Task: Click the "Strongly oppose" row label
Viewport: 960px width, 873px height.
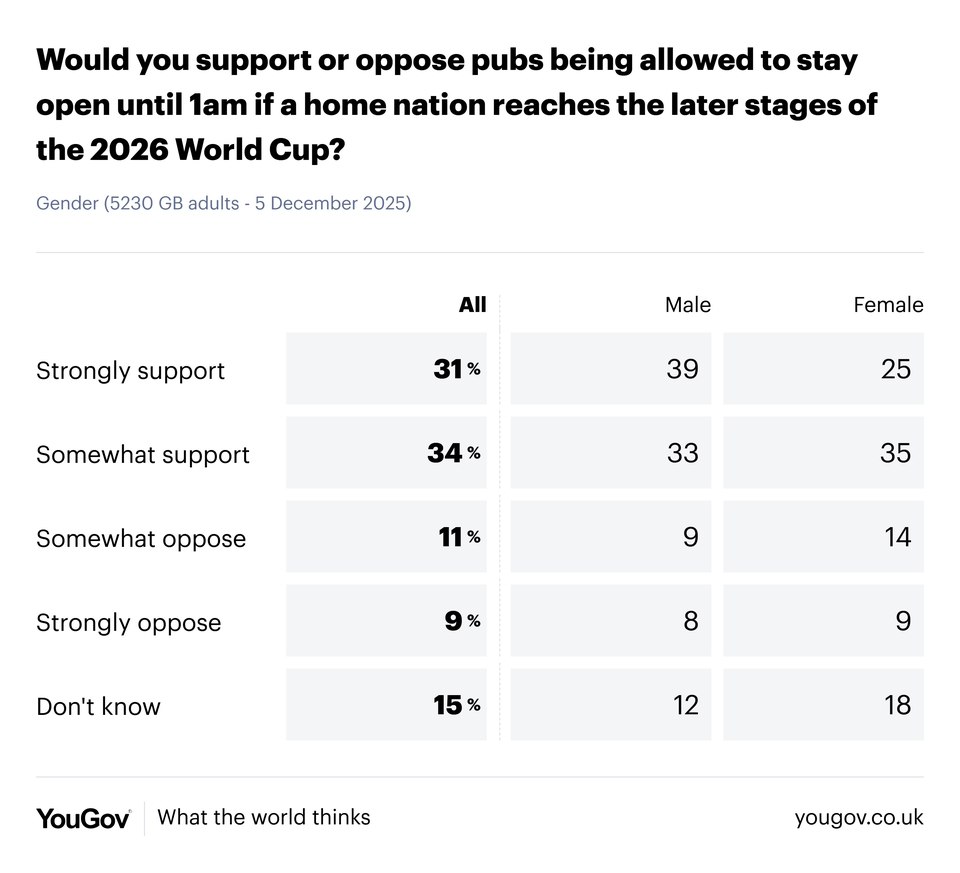Action: [x=128, y=623]
